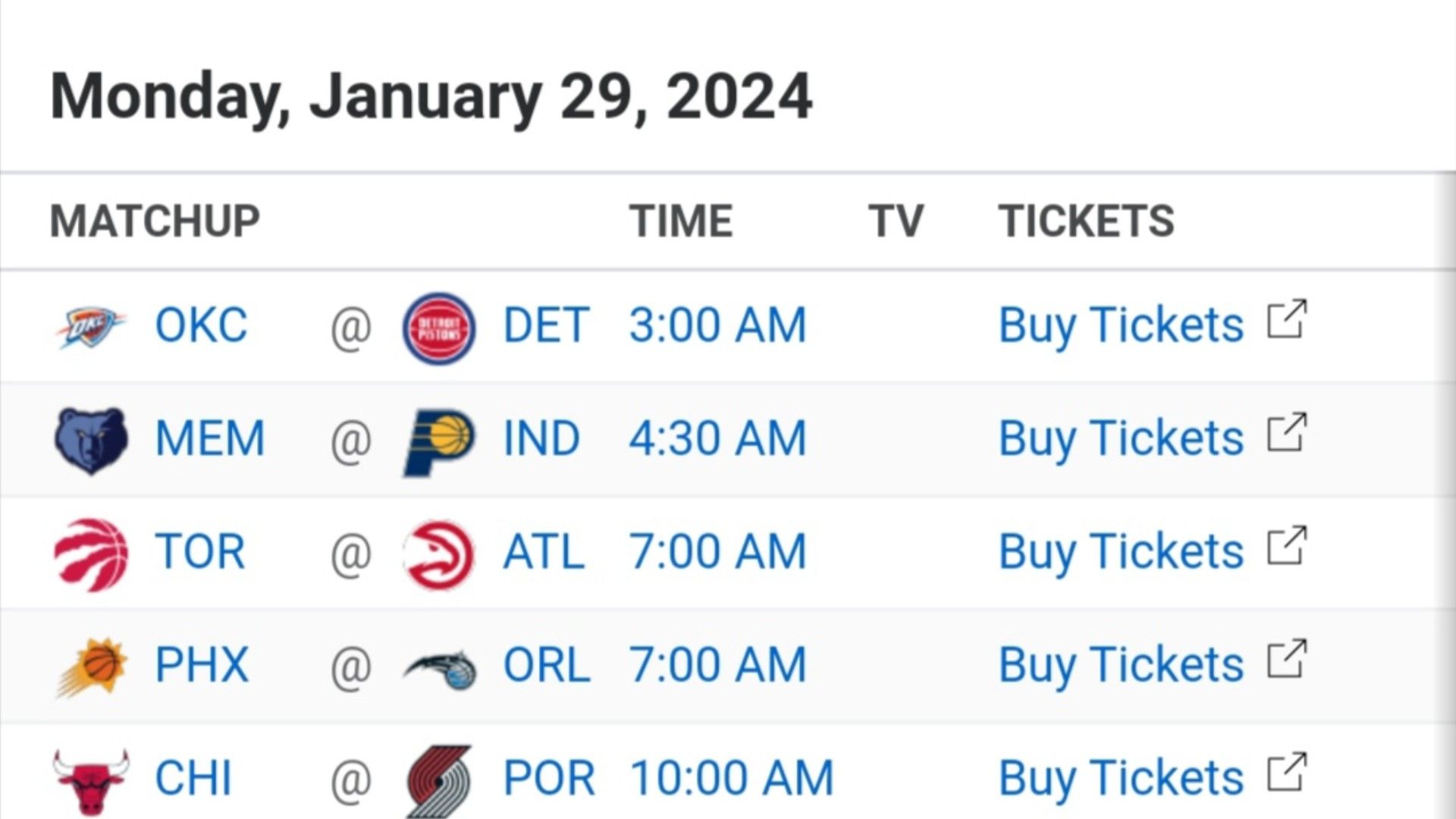
Task: Select the Portland Trail Blazers logo
Action: 439,781
